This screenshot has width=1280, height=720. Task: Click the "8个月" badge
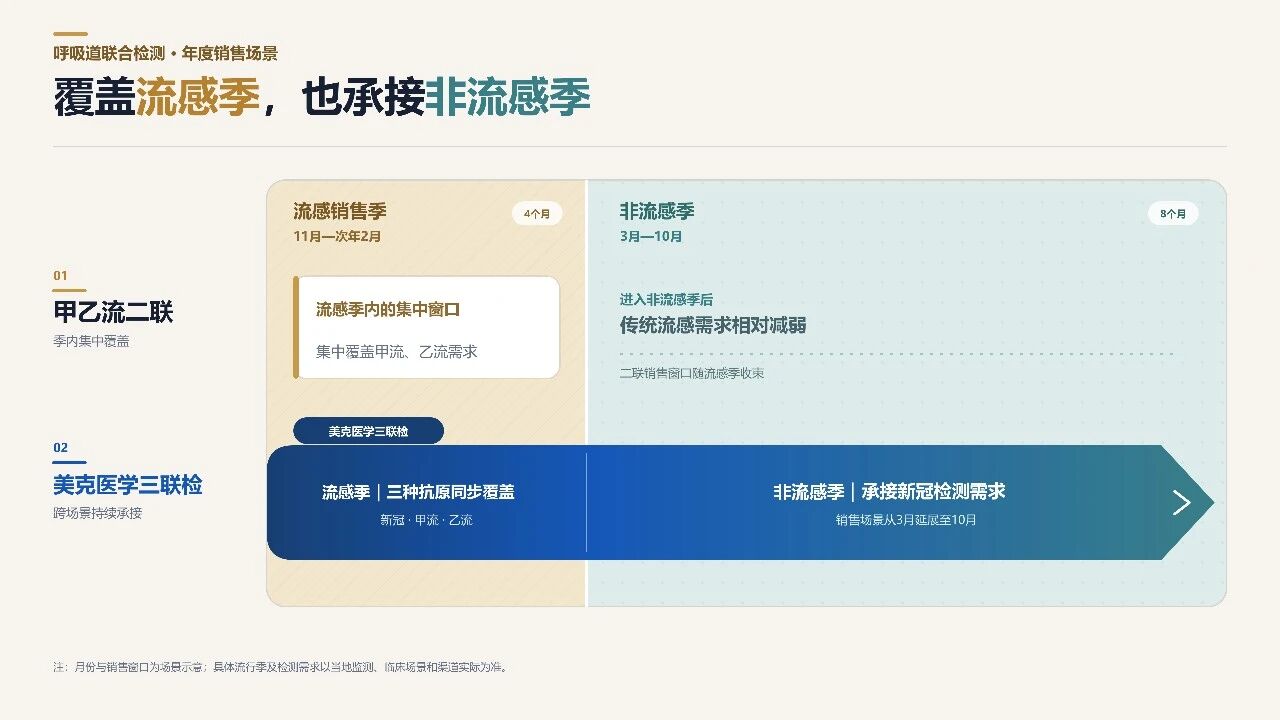[x=1173, y=213]
